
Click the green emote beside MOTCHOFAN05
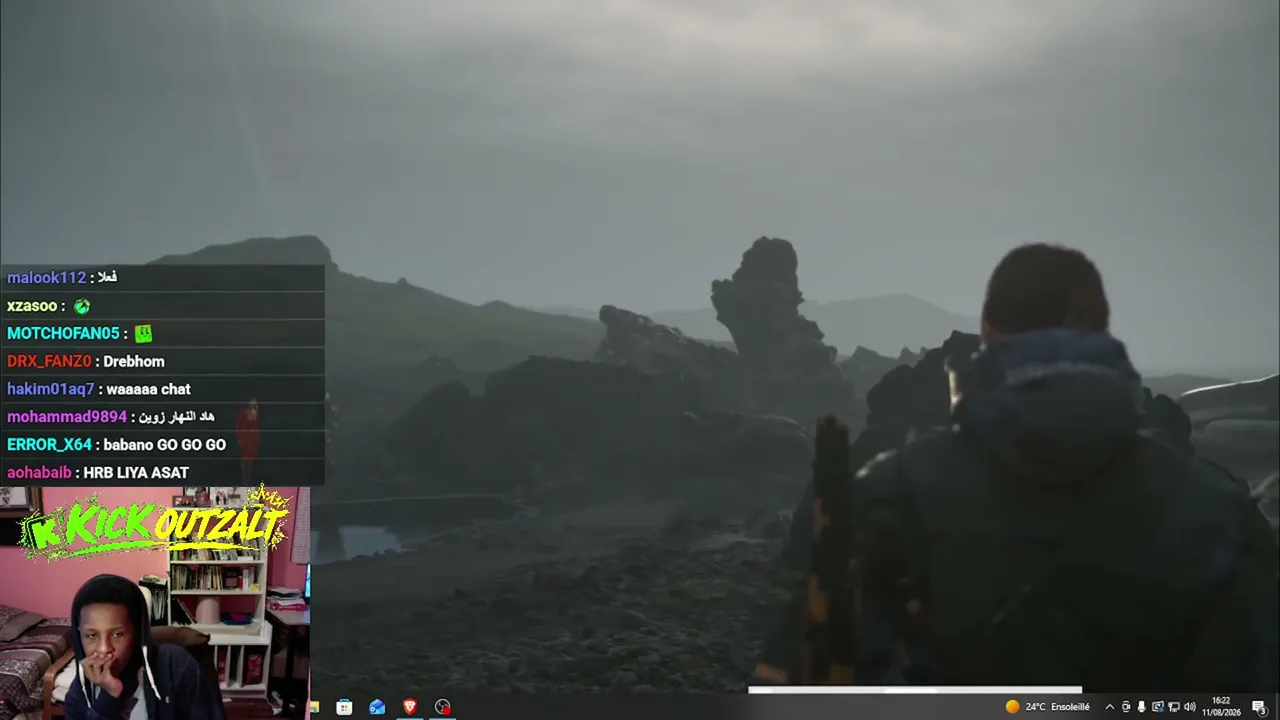[144, 334]
